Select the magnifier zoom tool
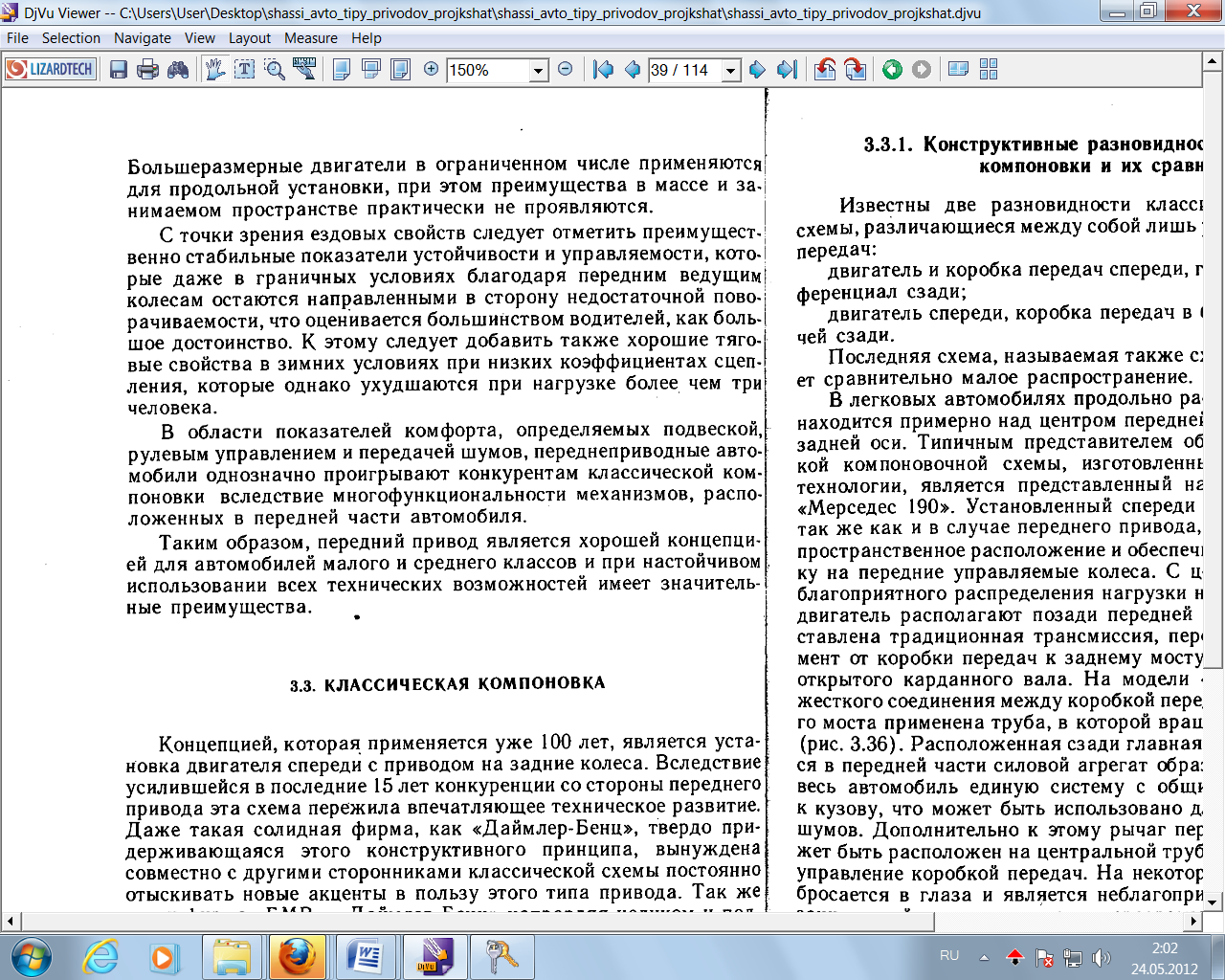The width and height of the screenshot is (1225, 980). 275,70
